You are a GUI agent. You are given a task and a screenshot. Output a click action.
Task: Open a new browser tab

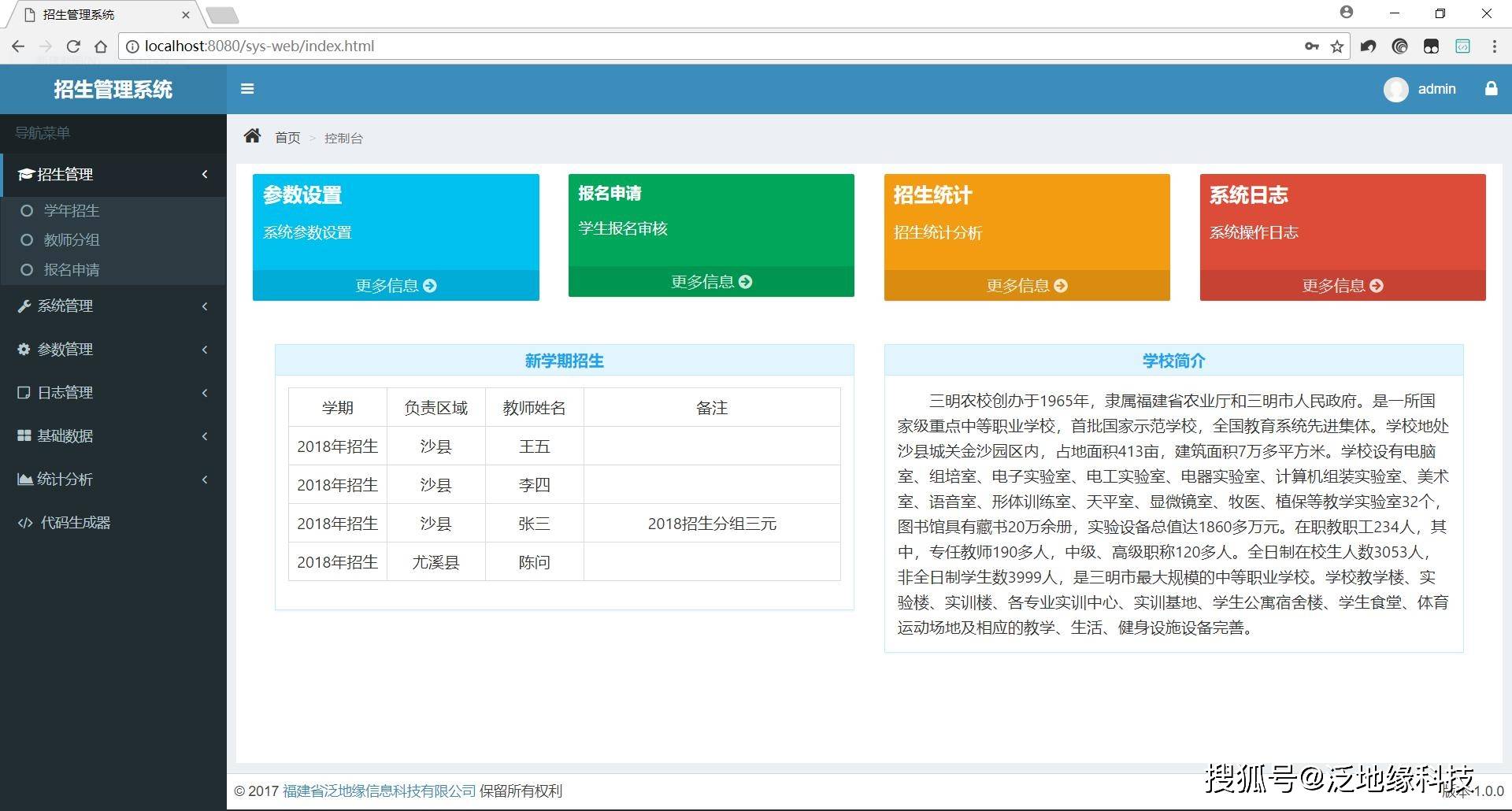point(223,15)
